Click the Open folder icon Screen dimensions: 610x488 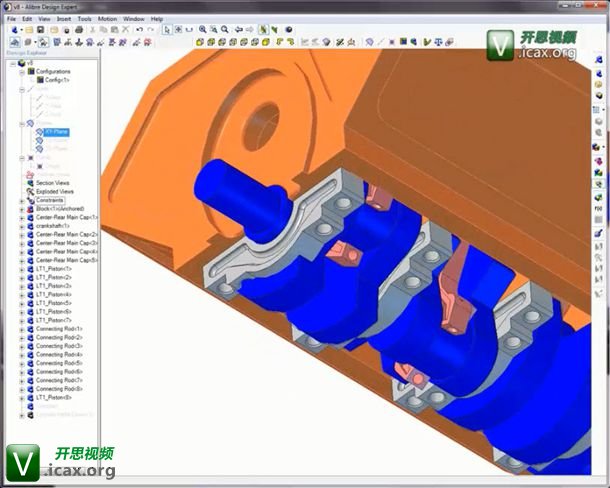coord(29,30)
